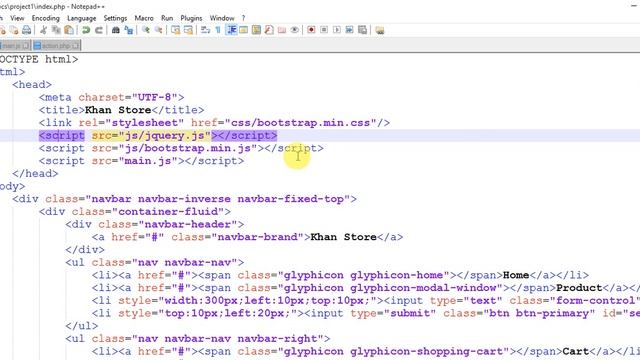Click the "nav navbar-nav" class line
Screen dimensions: 640x360
tap(155, 262)
